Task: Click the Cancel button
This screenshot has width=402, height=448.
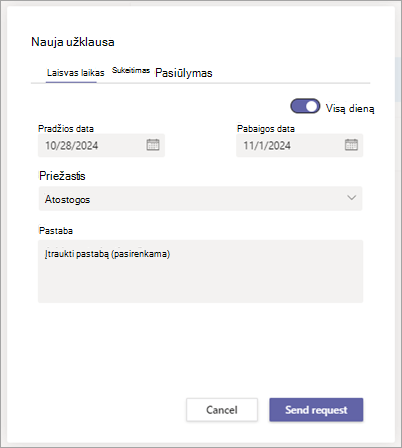Action: pyautogui.click(x=222, y=410)
